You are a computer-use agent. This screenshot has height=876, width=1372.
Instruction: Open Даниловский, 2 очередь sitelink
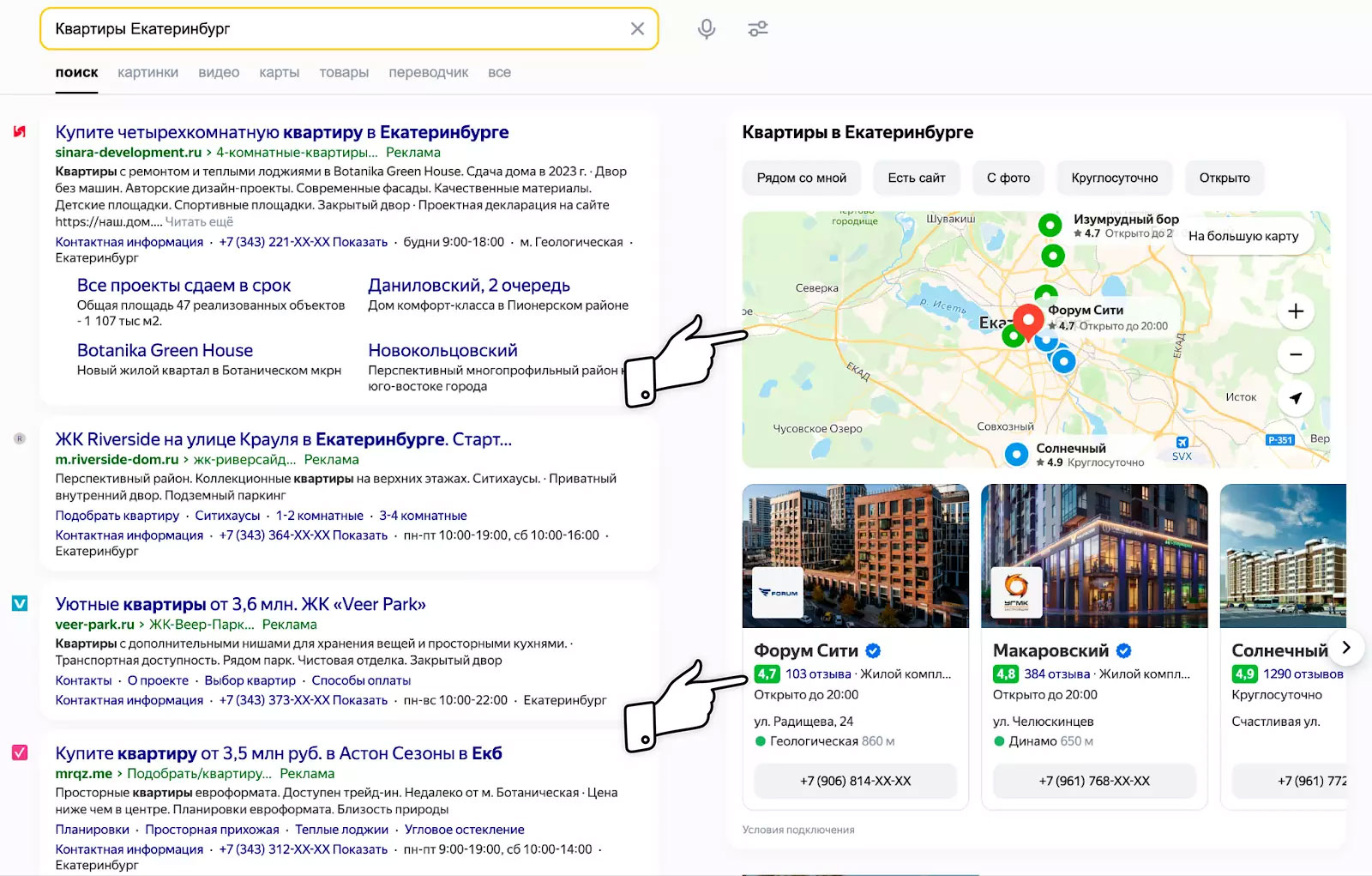[x=469, y=286]
